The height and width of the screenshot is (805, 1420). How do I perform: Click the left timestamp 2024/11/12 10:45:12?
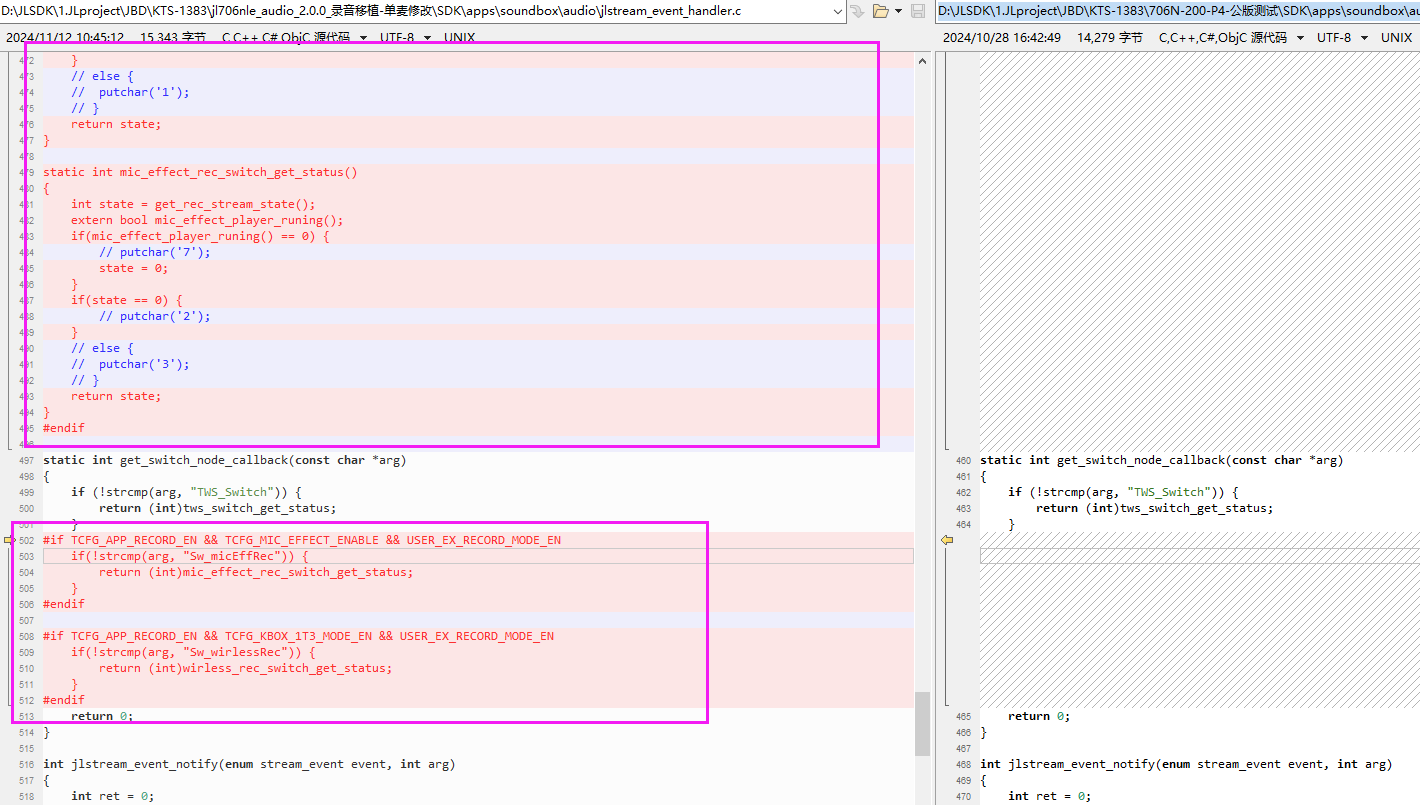(x=65, y=37)
